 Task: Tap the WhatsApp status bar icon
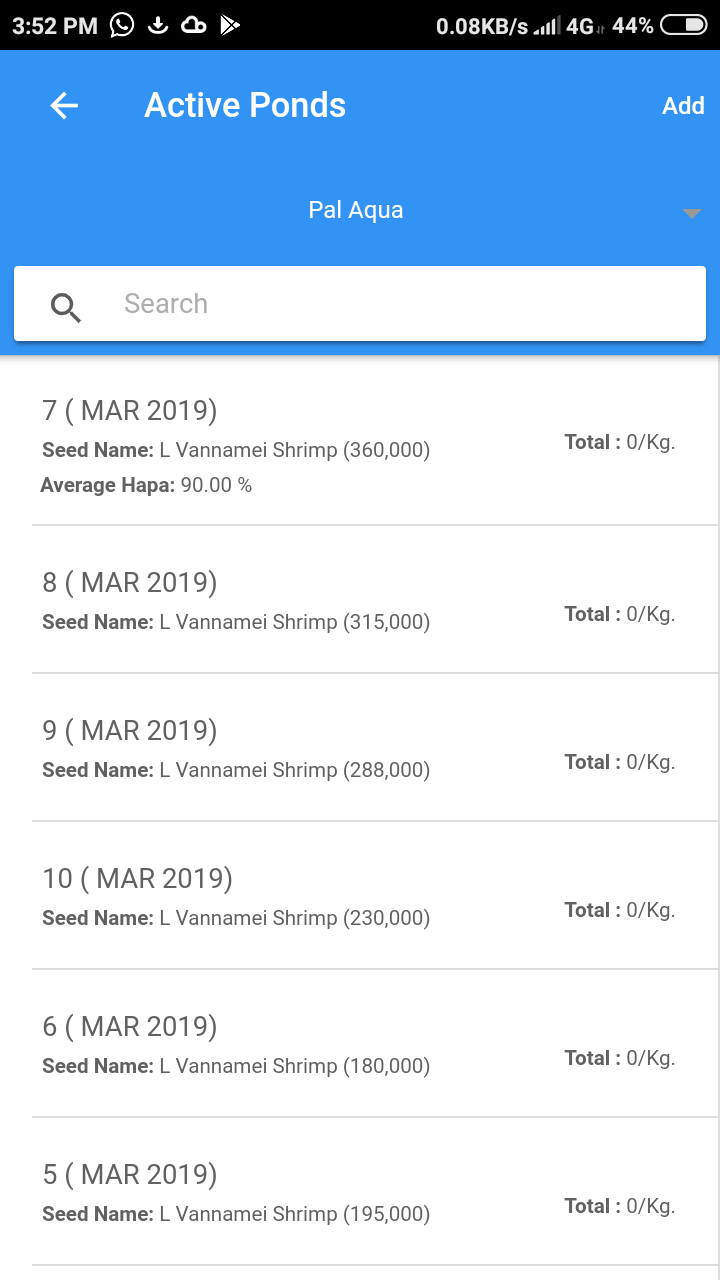click(122, 25)
